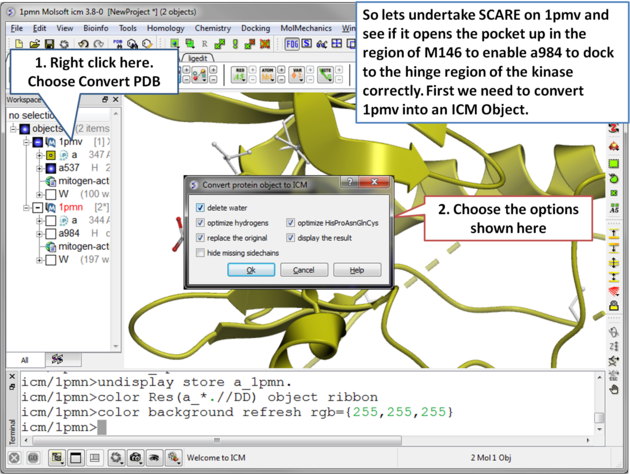
Task: Click the icm/1pmn command prompt input
Action: coord(300,427)
